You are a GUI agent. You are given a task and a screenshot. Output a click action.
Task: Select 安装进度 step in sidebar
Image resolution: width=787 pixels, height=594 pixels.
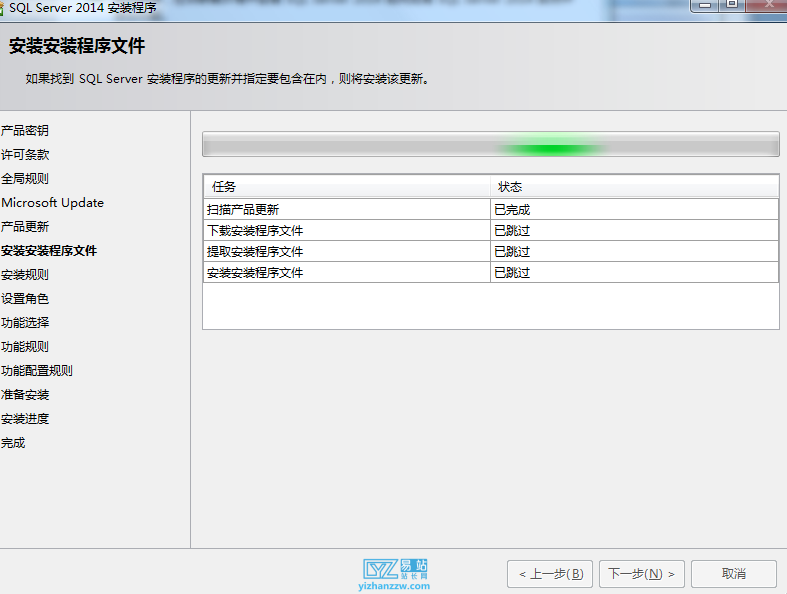pyautogui.click(x=25, y=419)
